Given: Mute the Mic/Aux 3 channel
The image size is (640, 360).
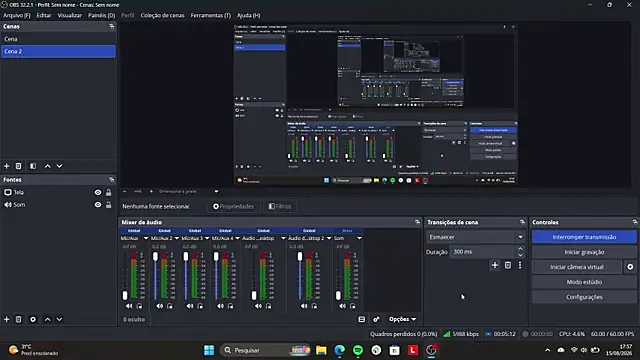Looking at the screenshot, I should (x=190, y=306).
